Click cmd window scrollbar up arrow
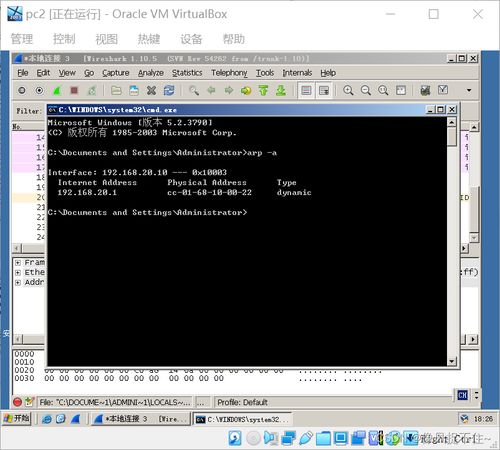The width and height of the screenshot is (500, 450). pyautogui.click(x=452, y=122)
